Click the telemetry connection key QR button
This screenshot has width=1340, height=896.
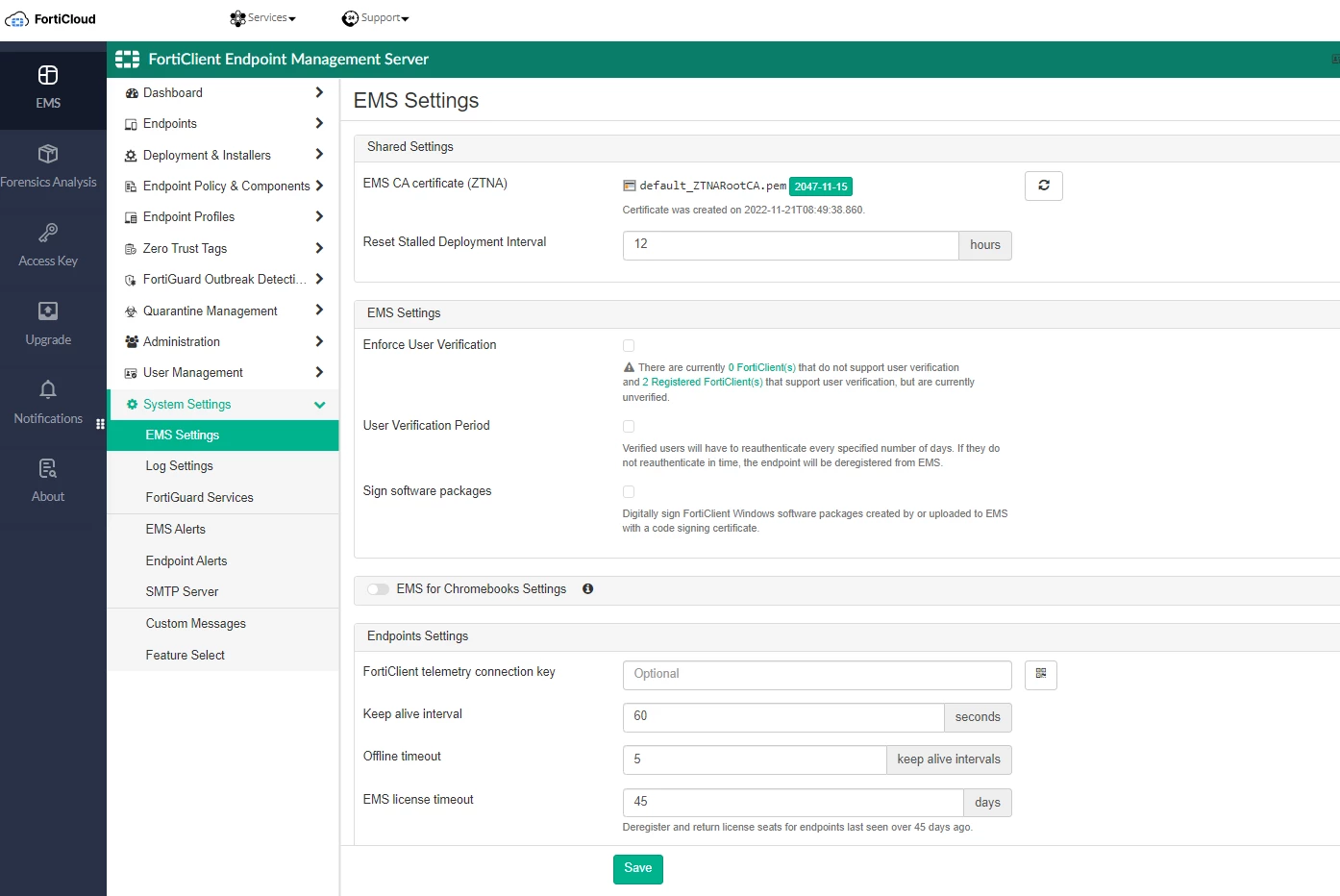1041,675
